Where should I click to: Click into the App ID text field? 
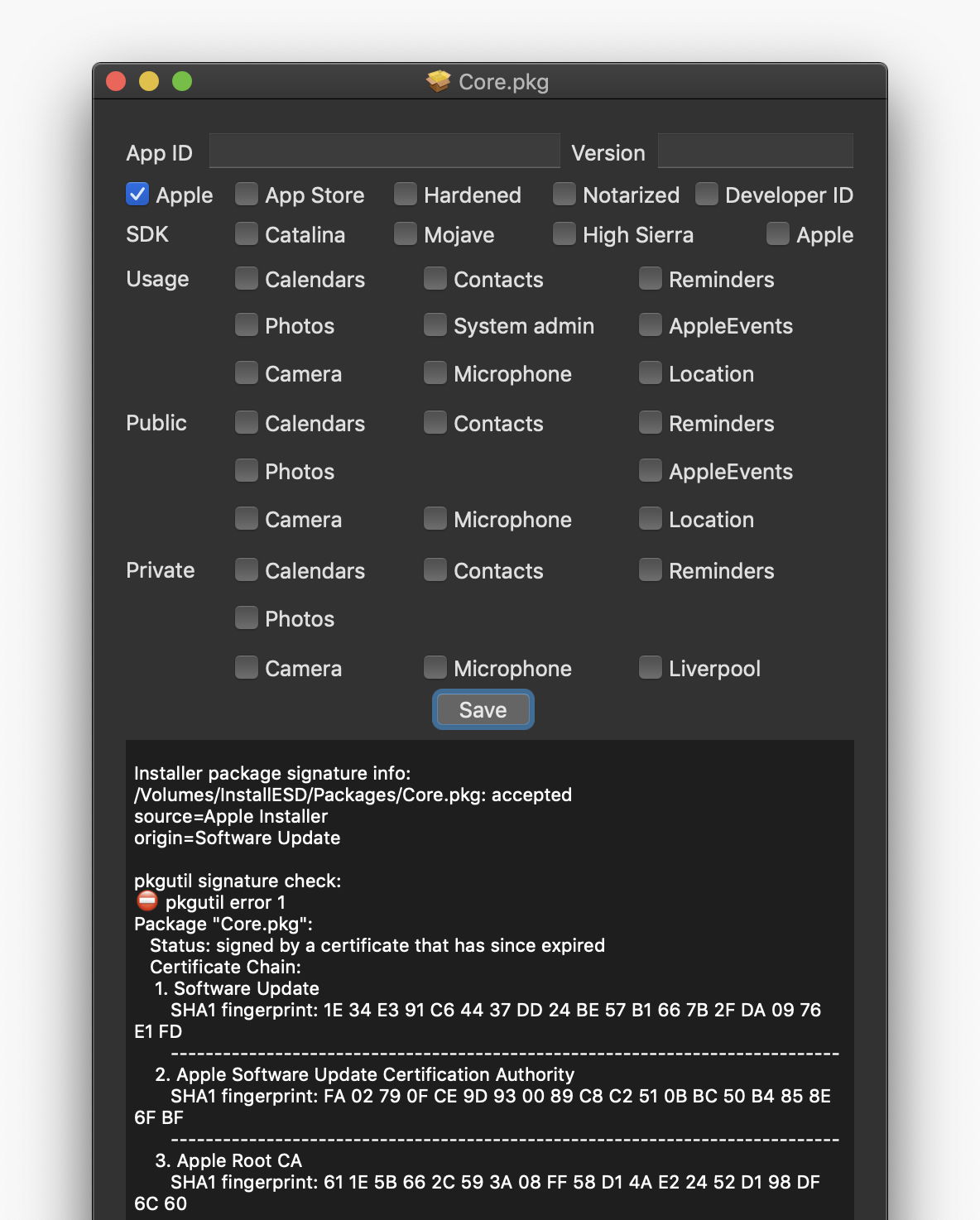point(384,151)
